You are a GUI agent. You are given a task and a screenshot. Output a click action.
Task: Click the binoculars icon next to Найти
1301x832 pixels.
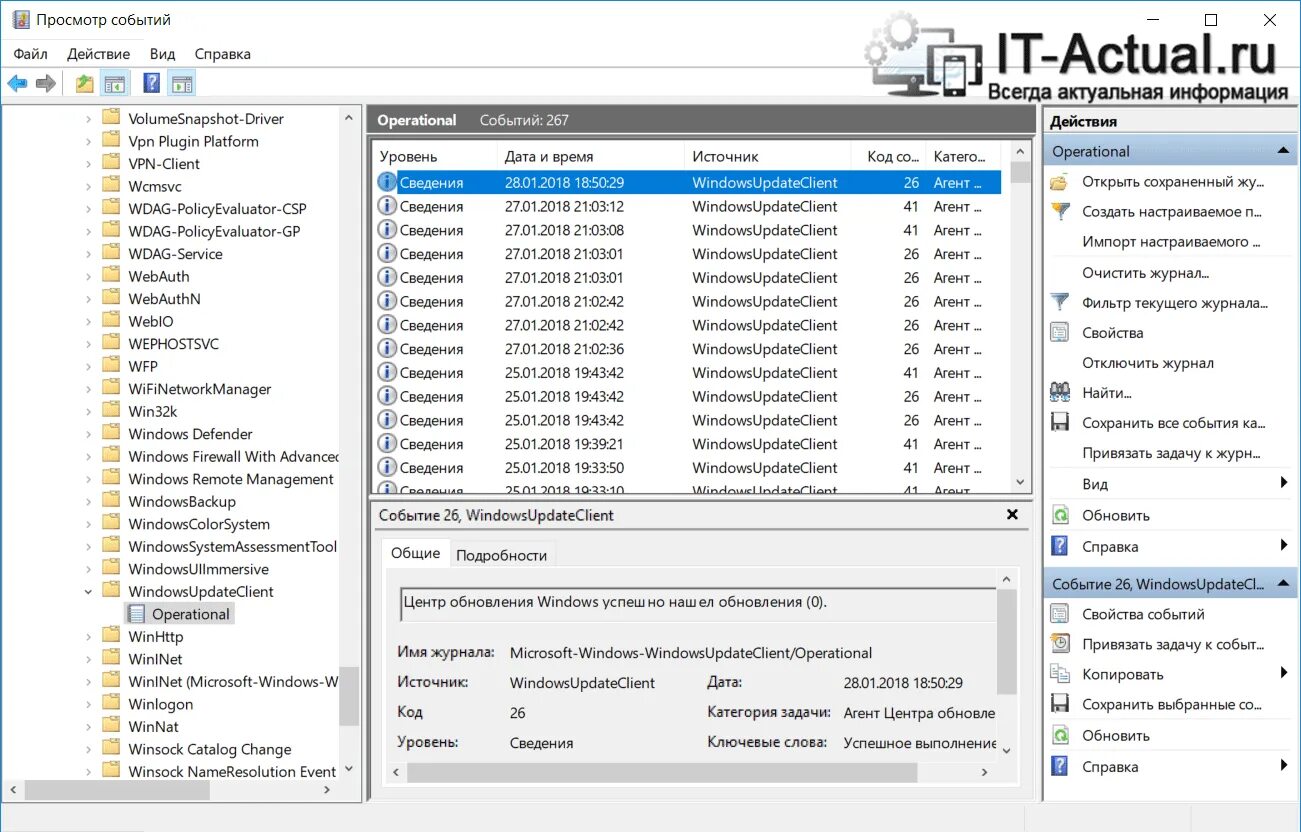coord(1060,392)
